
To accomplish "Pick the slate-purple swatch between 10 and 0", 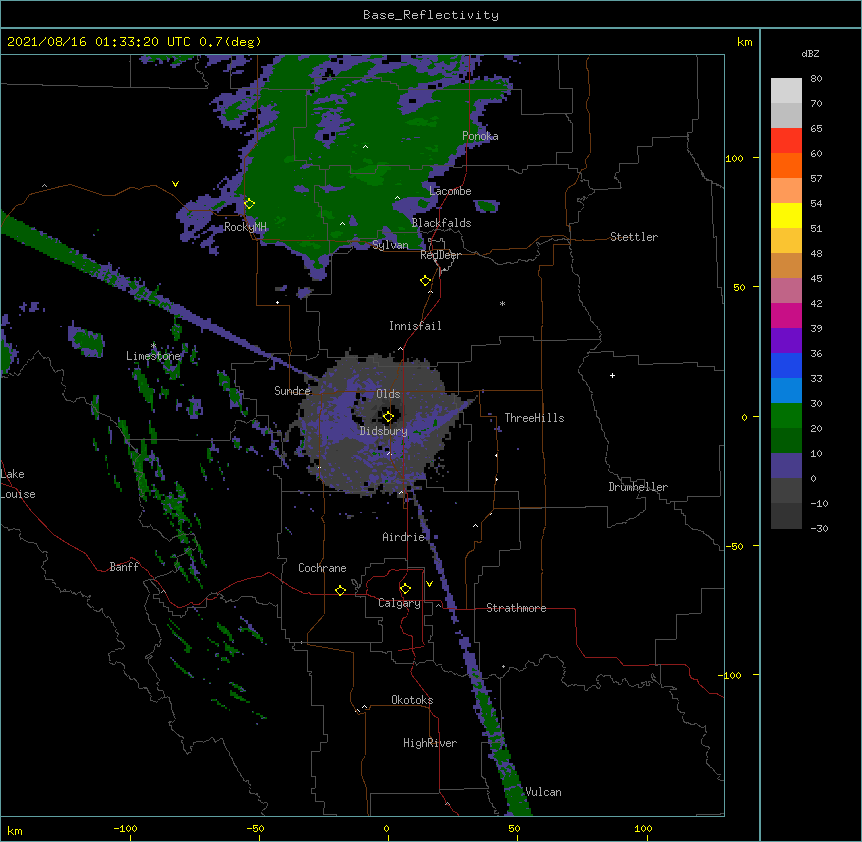I will tap(786, 466).
